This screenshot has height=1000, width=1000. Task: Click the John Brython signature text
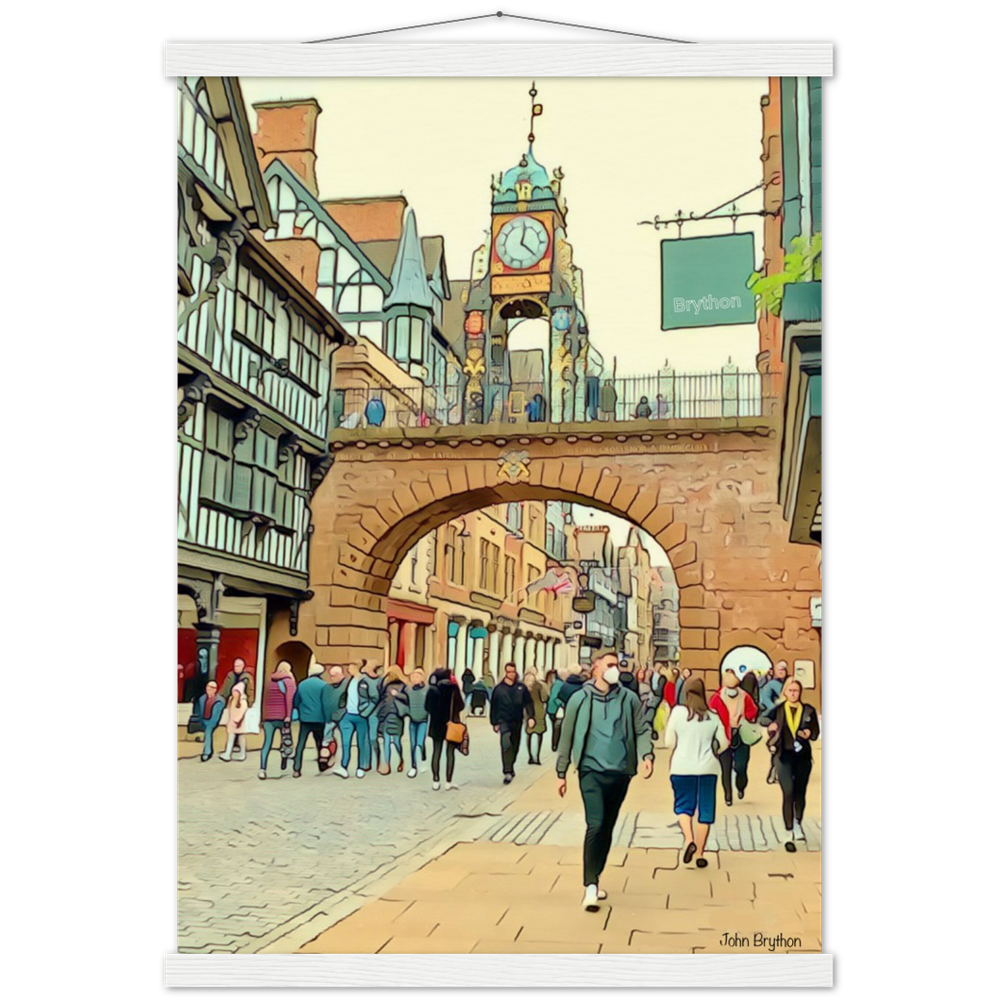(x=760, y=940)
